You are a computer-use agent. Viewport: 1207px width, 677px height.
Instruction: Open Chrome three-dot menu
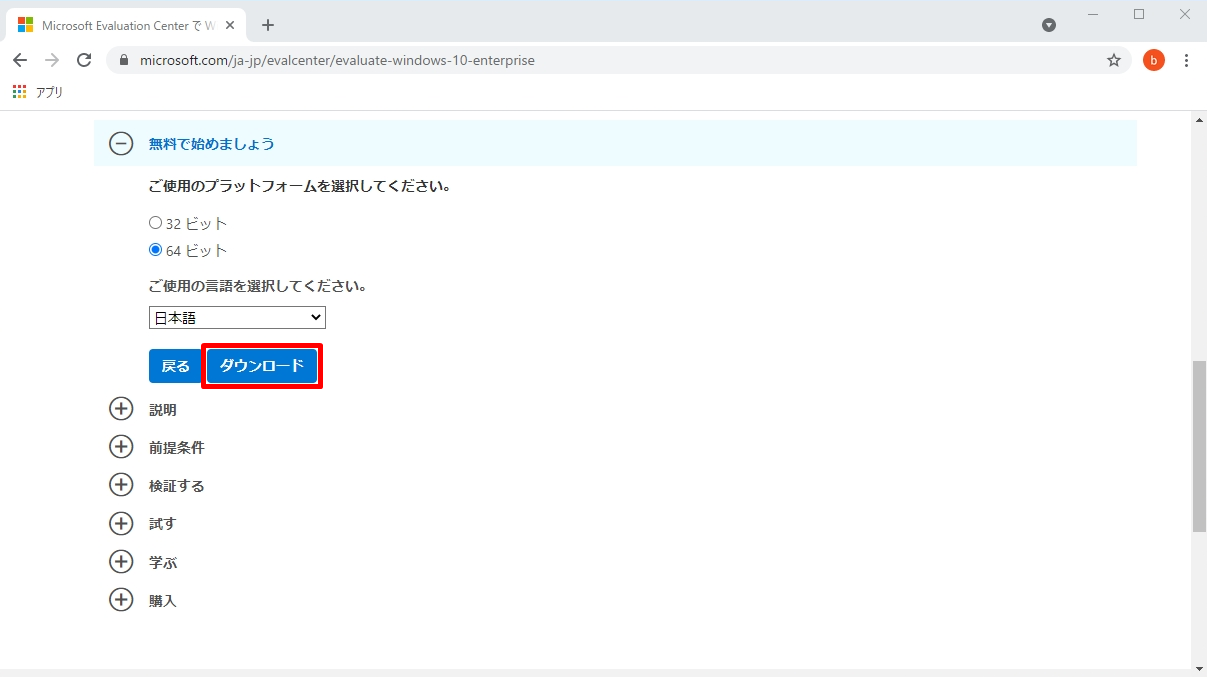1186,60
